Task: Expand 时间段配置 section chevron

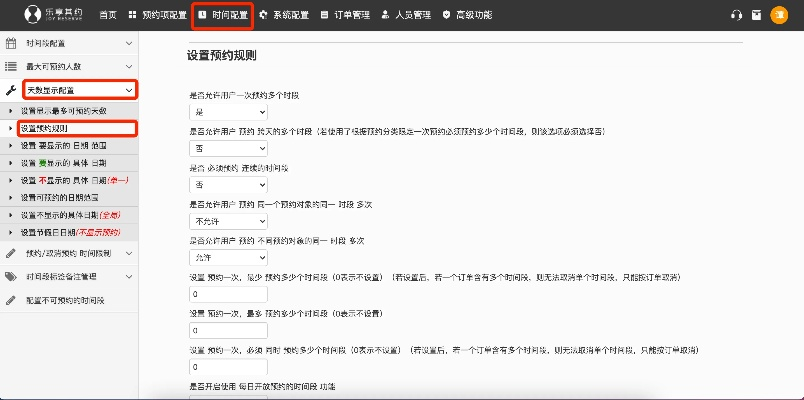Action: point(129,44)
